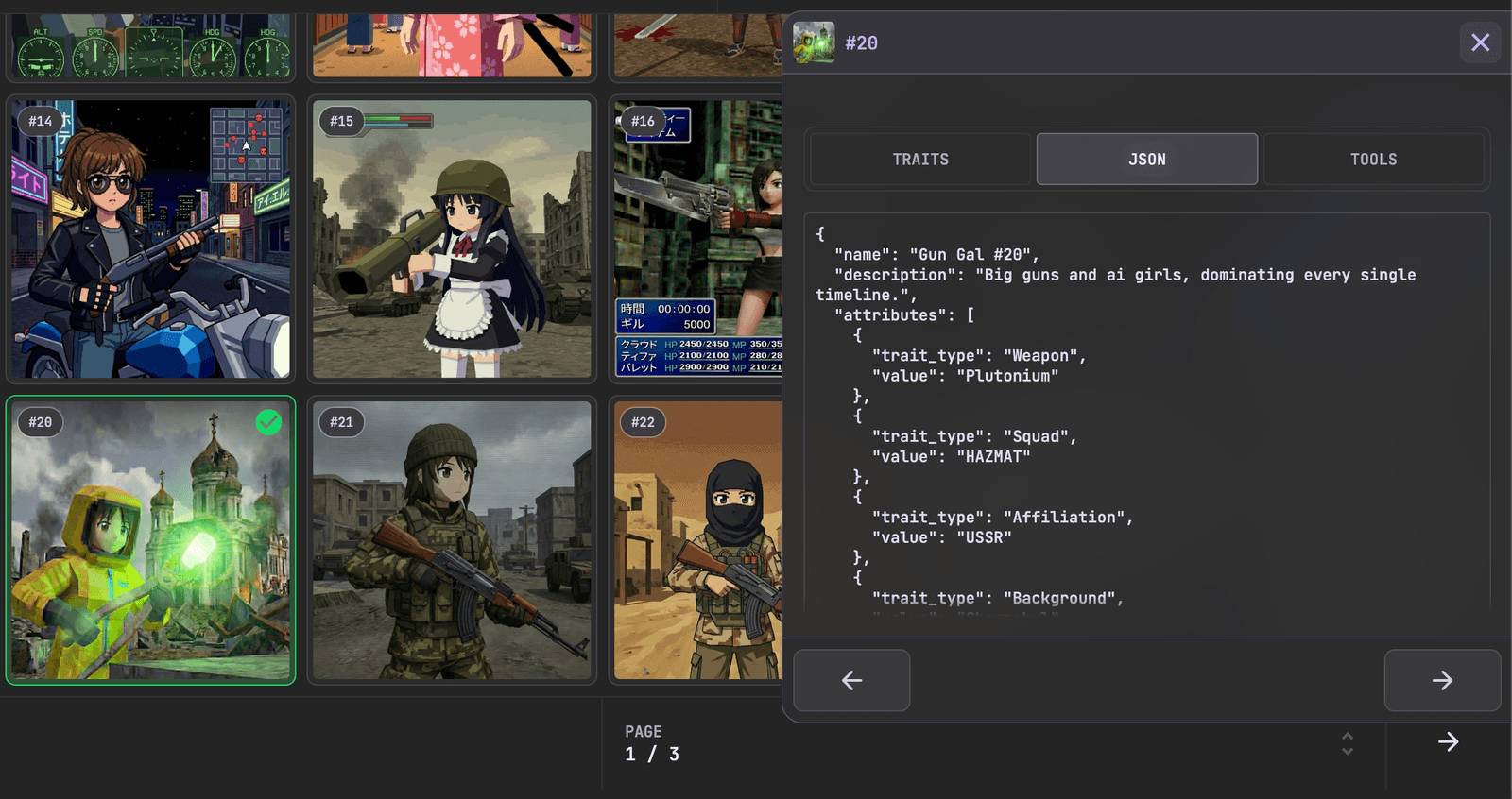Close the #20 detail panel
The width and height of the screenshot is (1512, 799).
(1480, 42)
